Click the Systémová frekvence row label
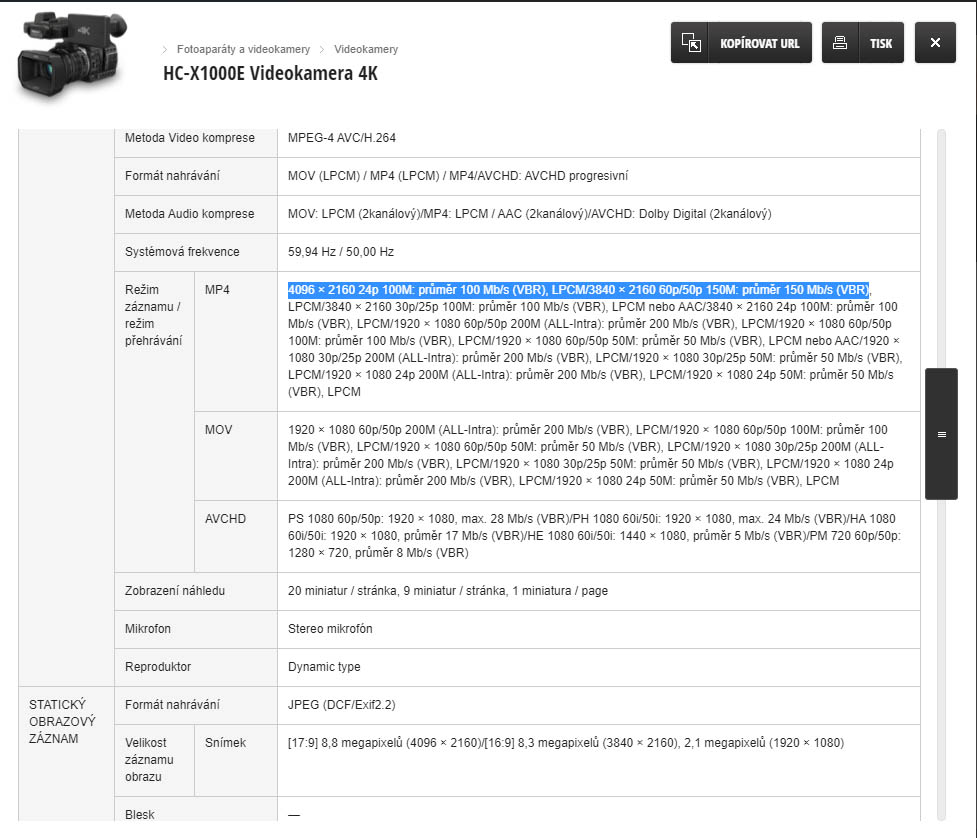977x838 pixels. [x=182, y=252]
